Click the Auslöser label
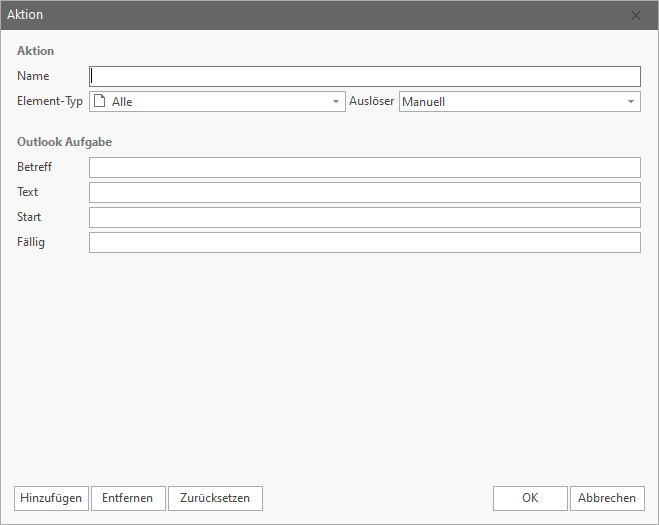Screen dimensions: 659x525 pyautogui.click(x=371, y=101)
